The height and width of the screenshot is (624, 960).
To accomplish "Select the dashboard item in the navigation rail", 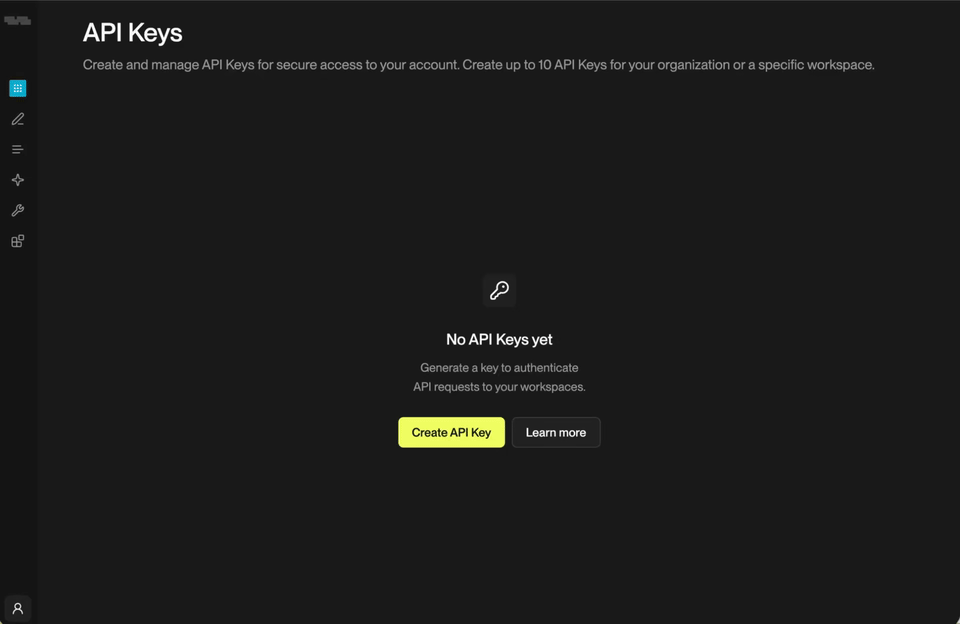I will tap(17, 88).
